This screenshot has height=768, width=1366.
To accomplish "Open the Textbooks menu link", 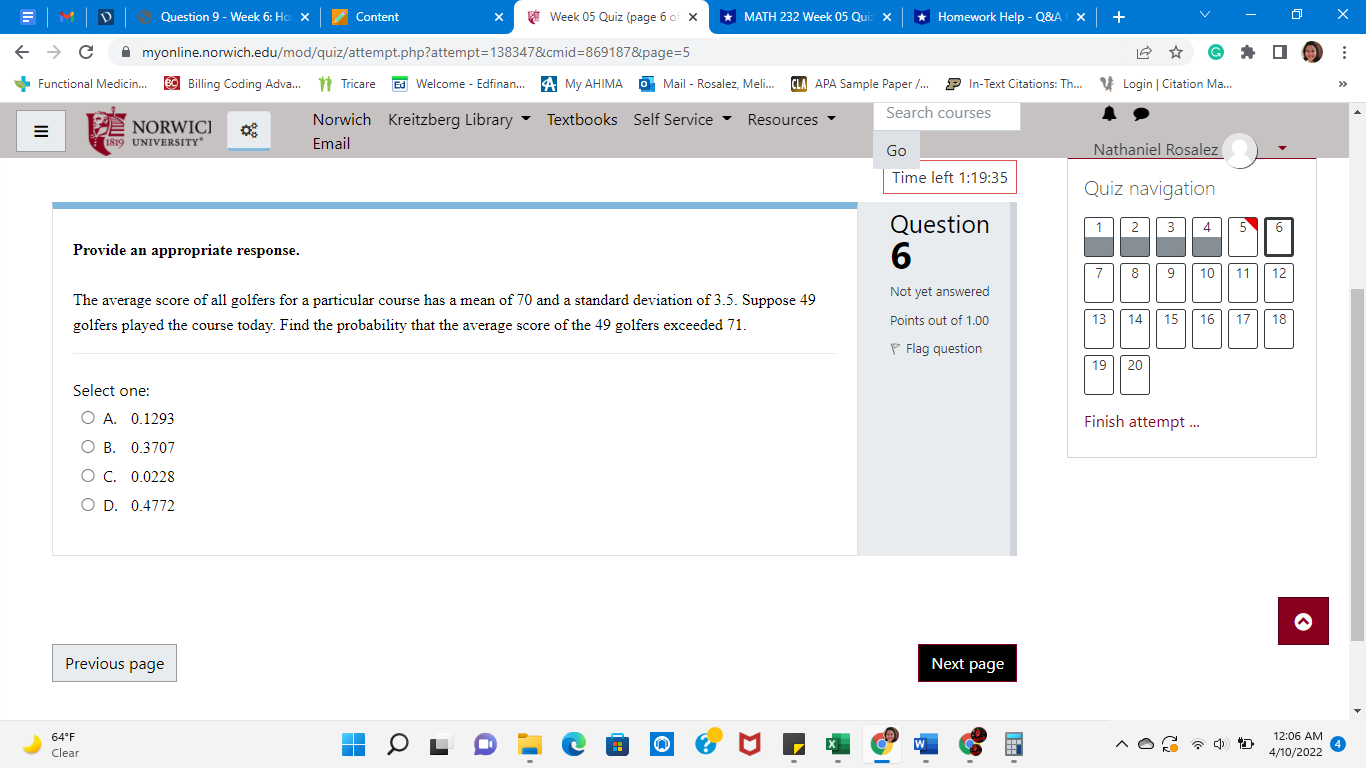I will point(582,119).
